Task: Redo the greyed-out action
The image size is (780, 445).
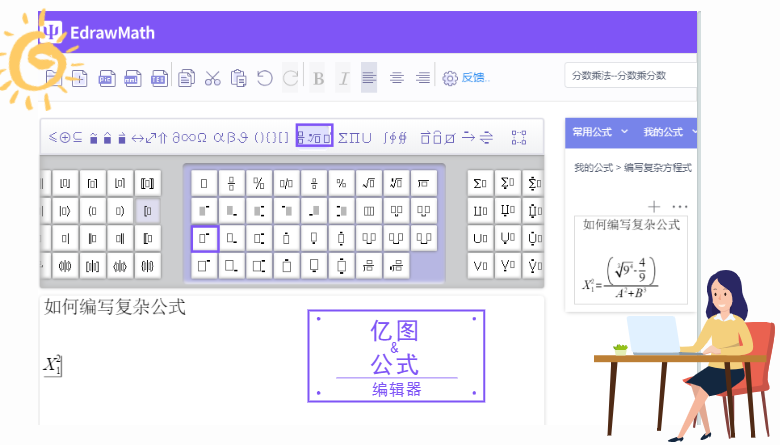Action: (x=291, y=78)
